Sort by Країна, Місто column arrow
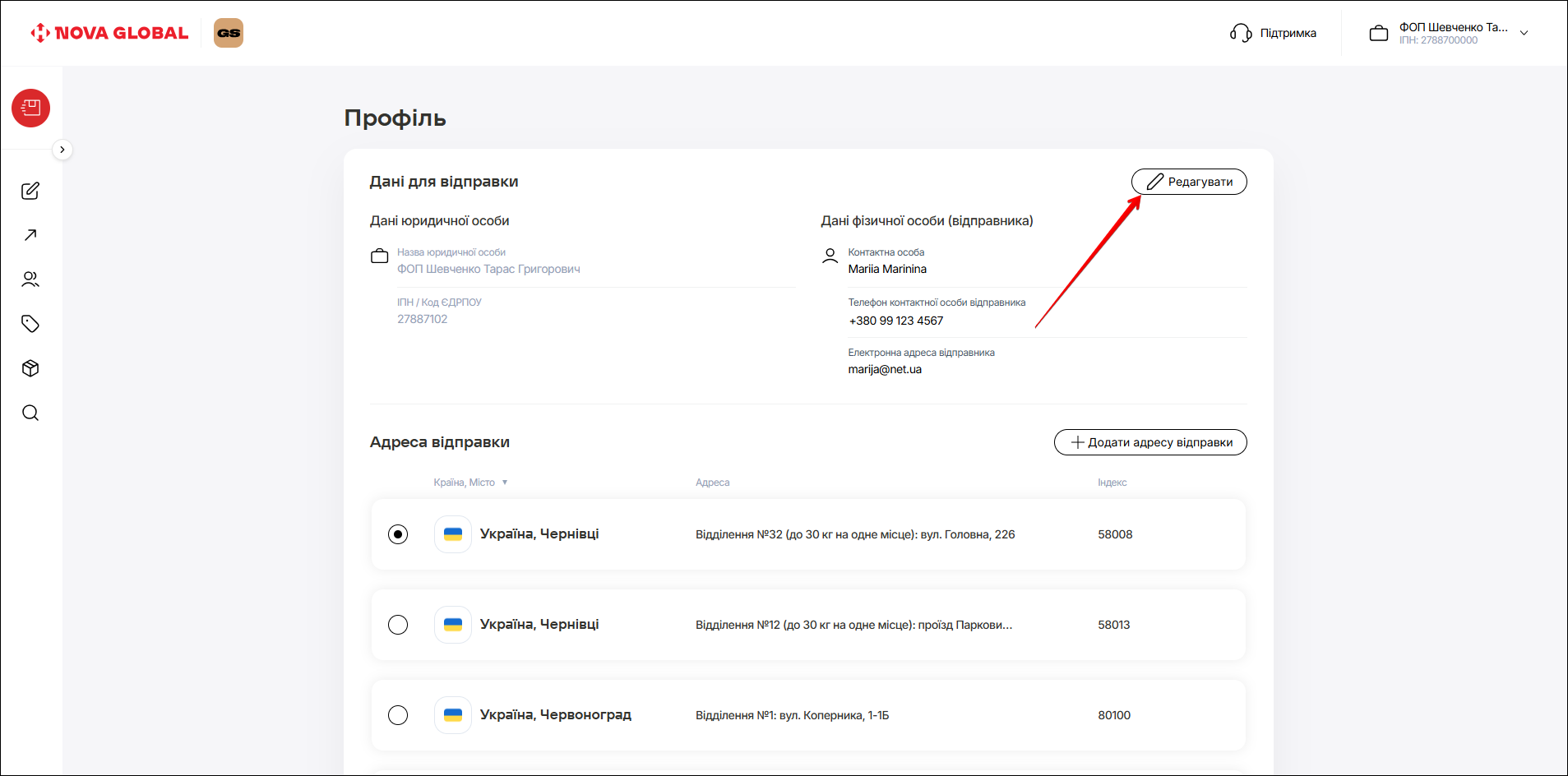 (x=505, y=483)
